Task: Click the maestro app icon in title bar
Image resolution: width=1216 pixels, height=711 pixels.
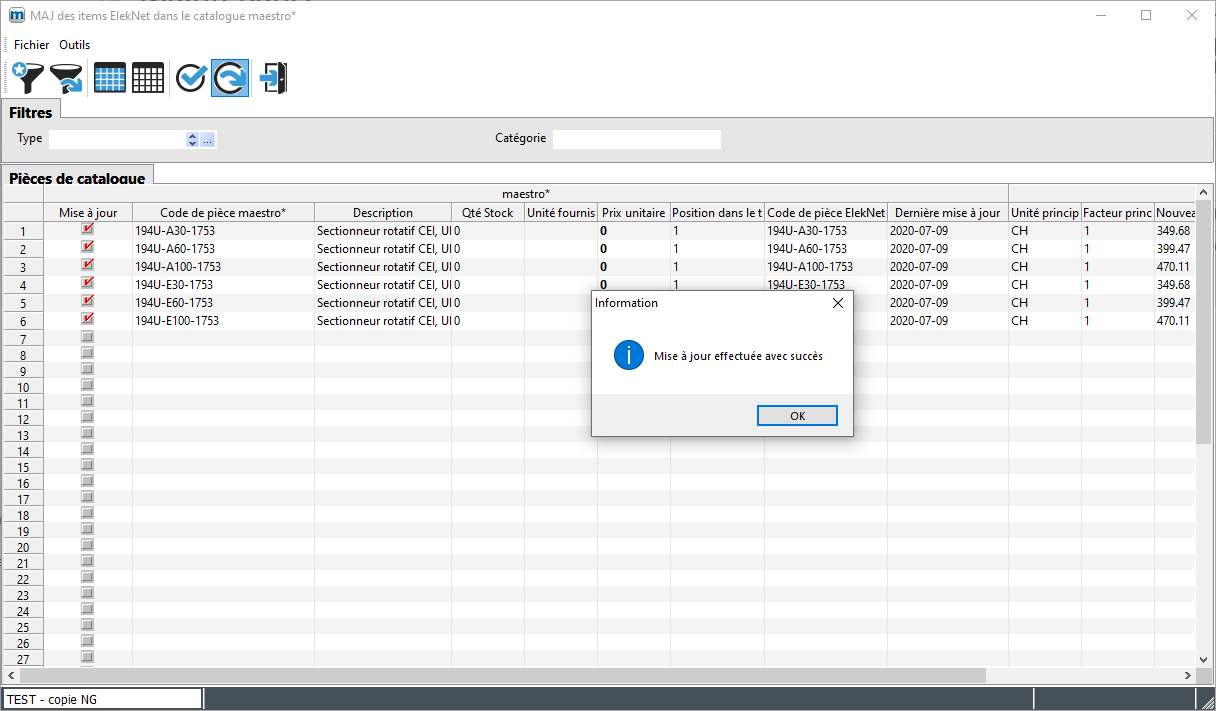Action: pos(15,15)
